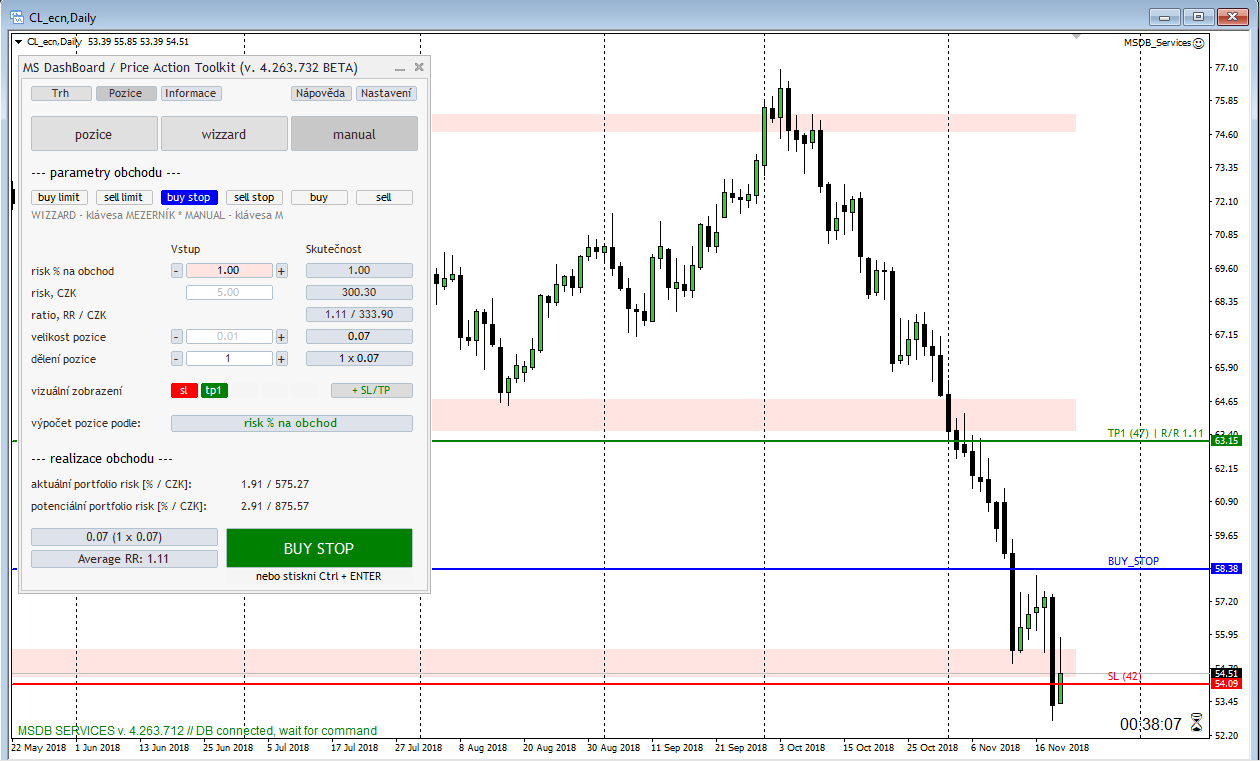Increase risk % na obchod with plus
The image size is (1260, 761).
281,271
